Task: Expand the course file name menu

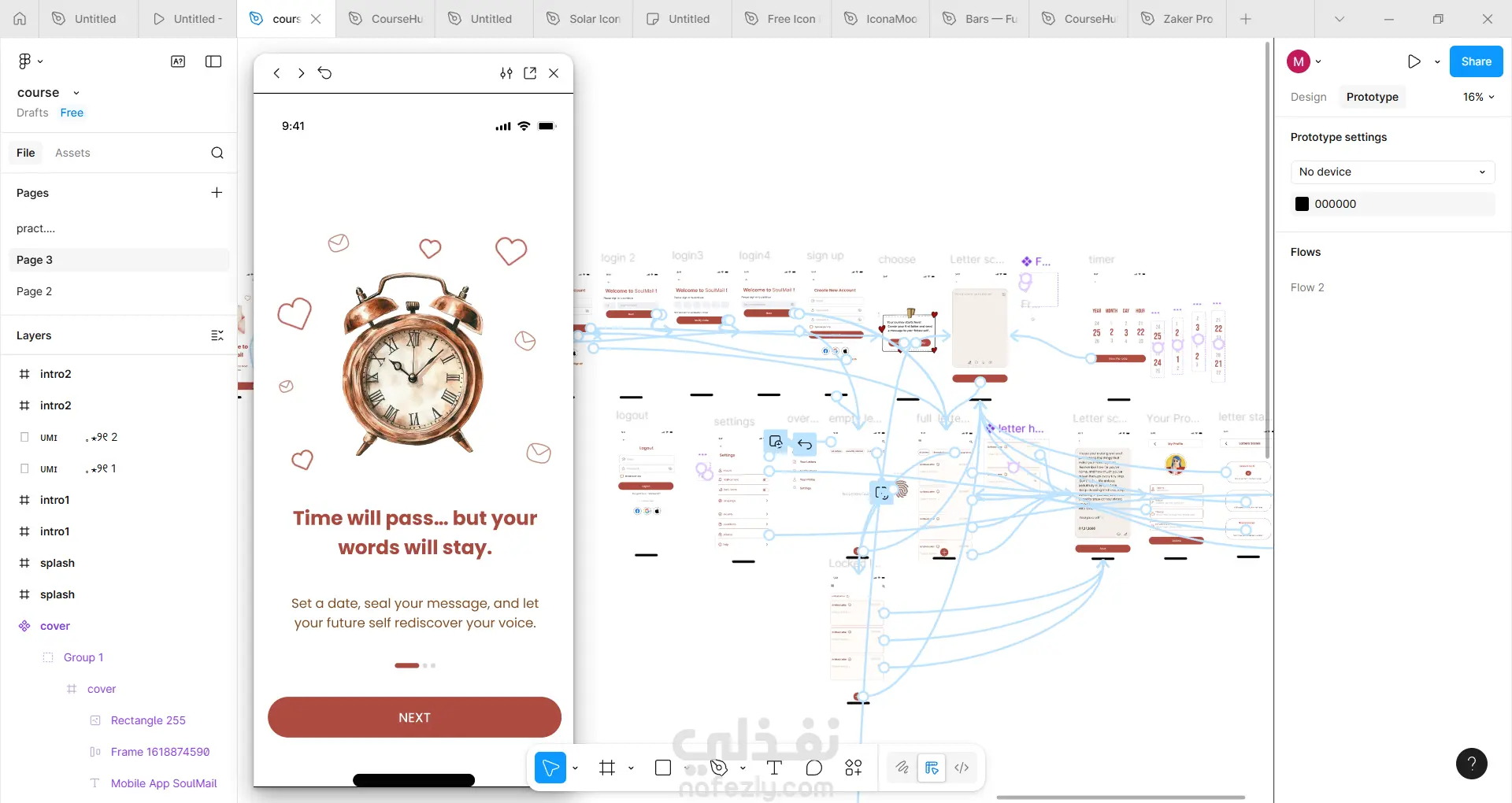Action: (76, 93)
